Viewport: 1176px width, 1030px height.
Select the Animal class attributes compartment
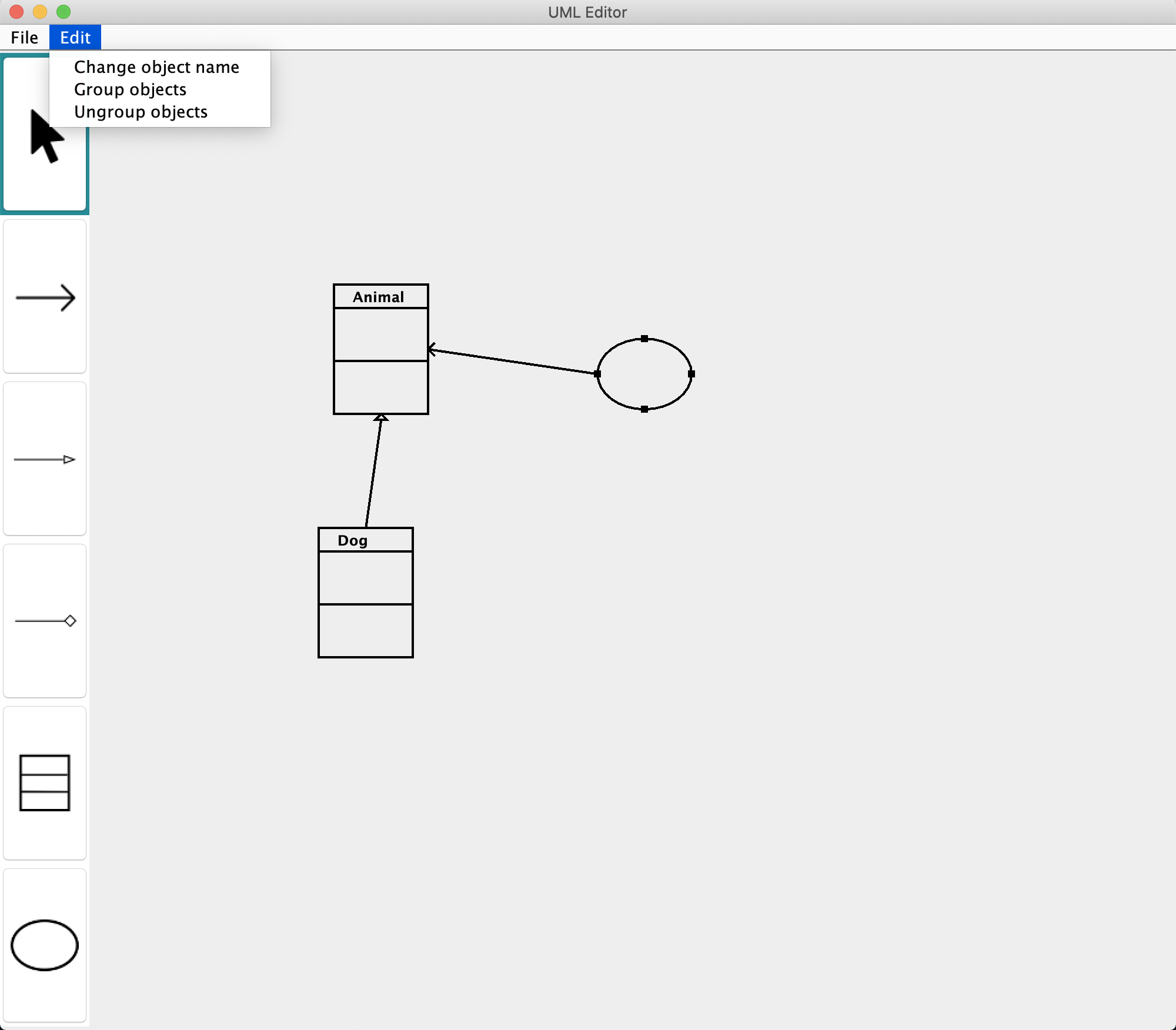[381, 334]
